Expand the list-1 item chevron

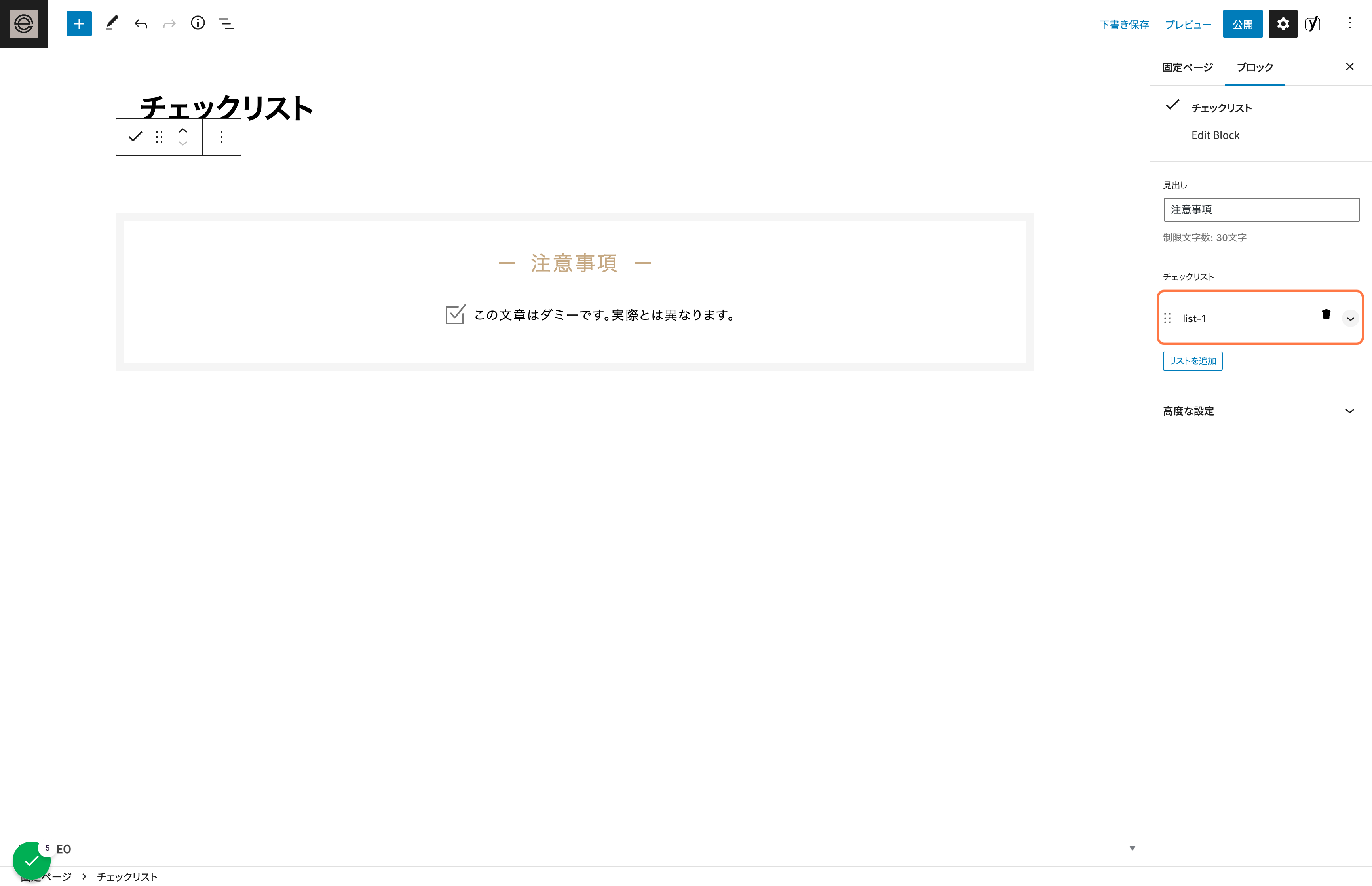(x=1350, y=318)
